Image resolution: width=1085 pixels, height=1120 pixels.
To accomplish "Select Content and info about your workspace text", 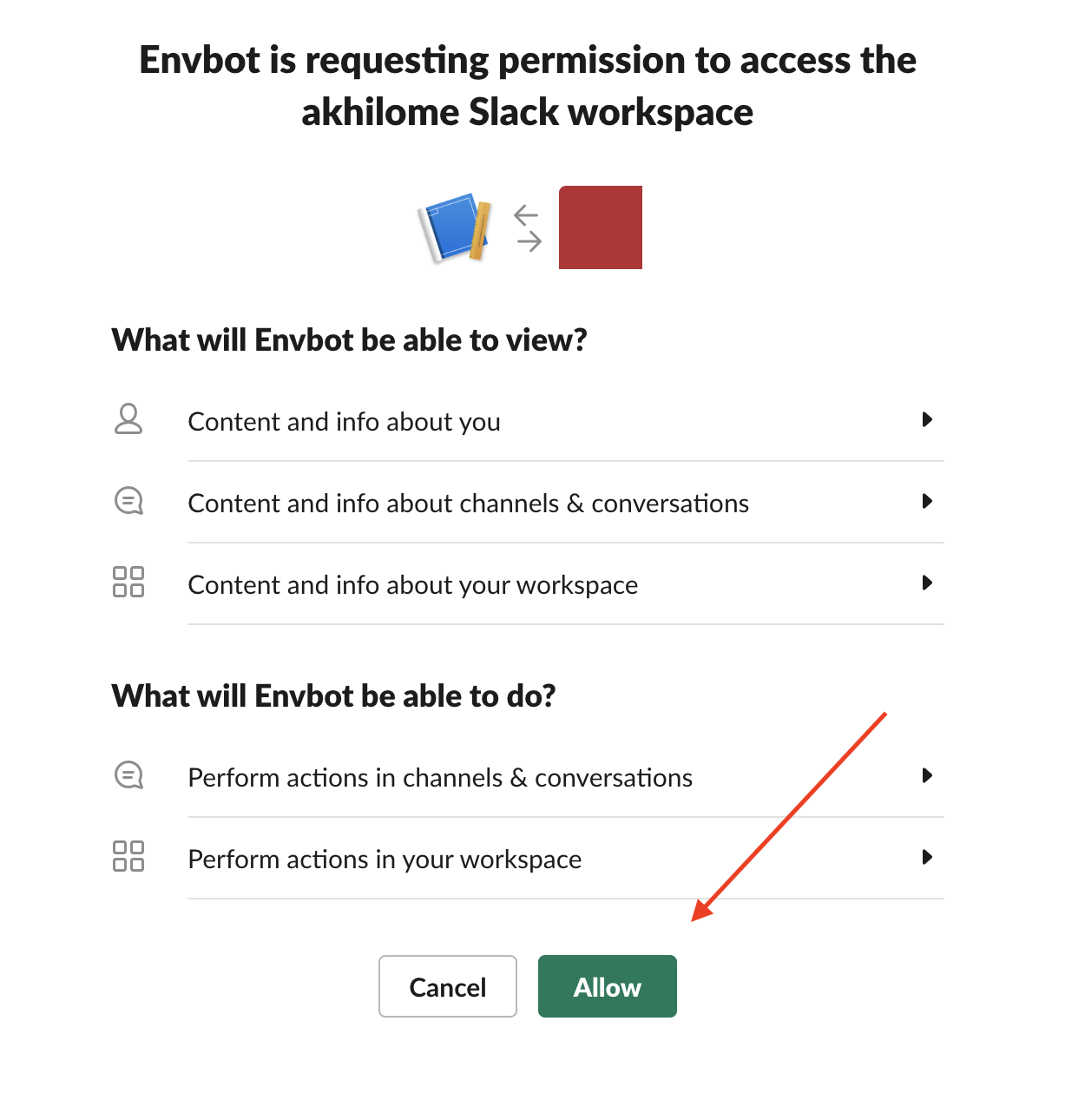I will point(412,585).
